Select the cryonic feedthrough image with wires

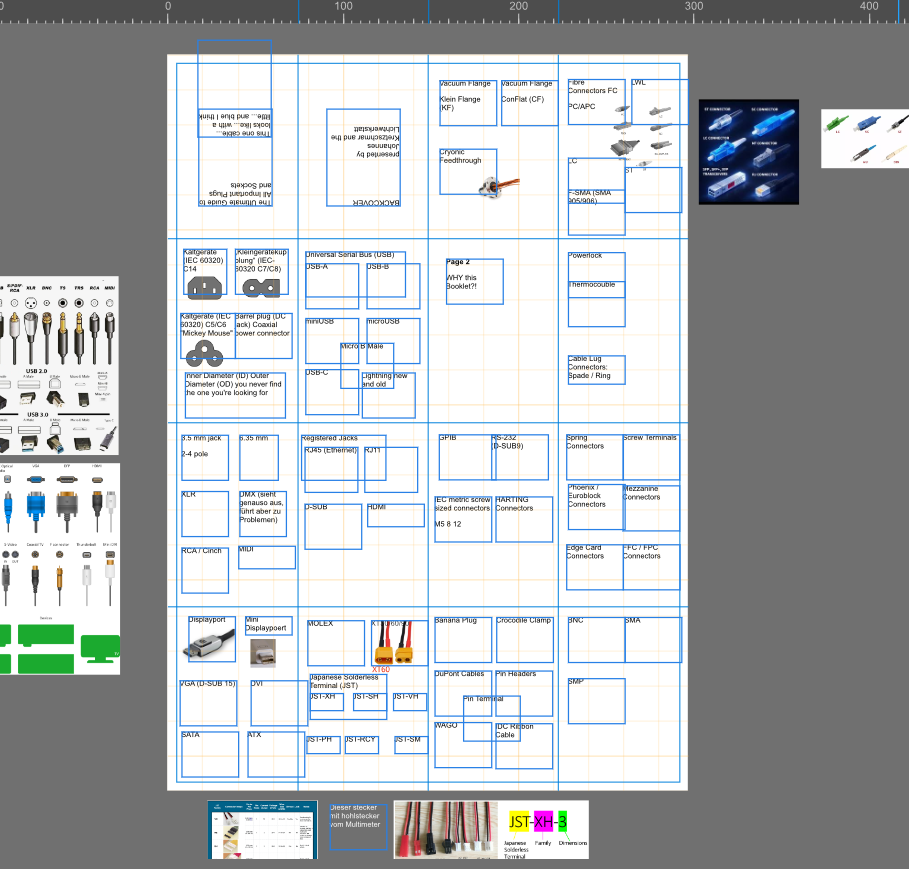(499, 187)
